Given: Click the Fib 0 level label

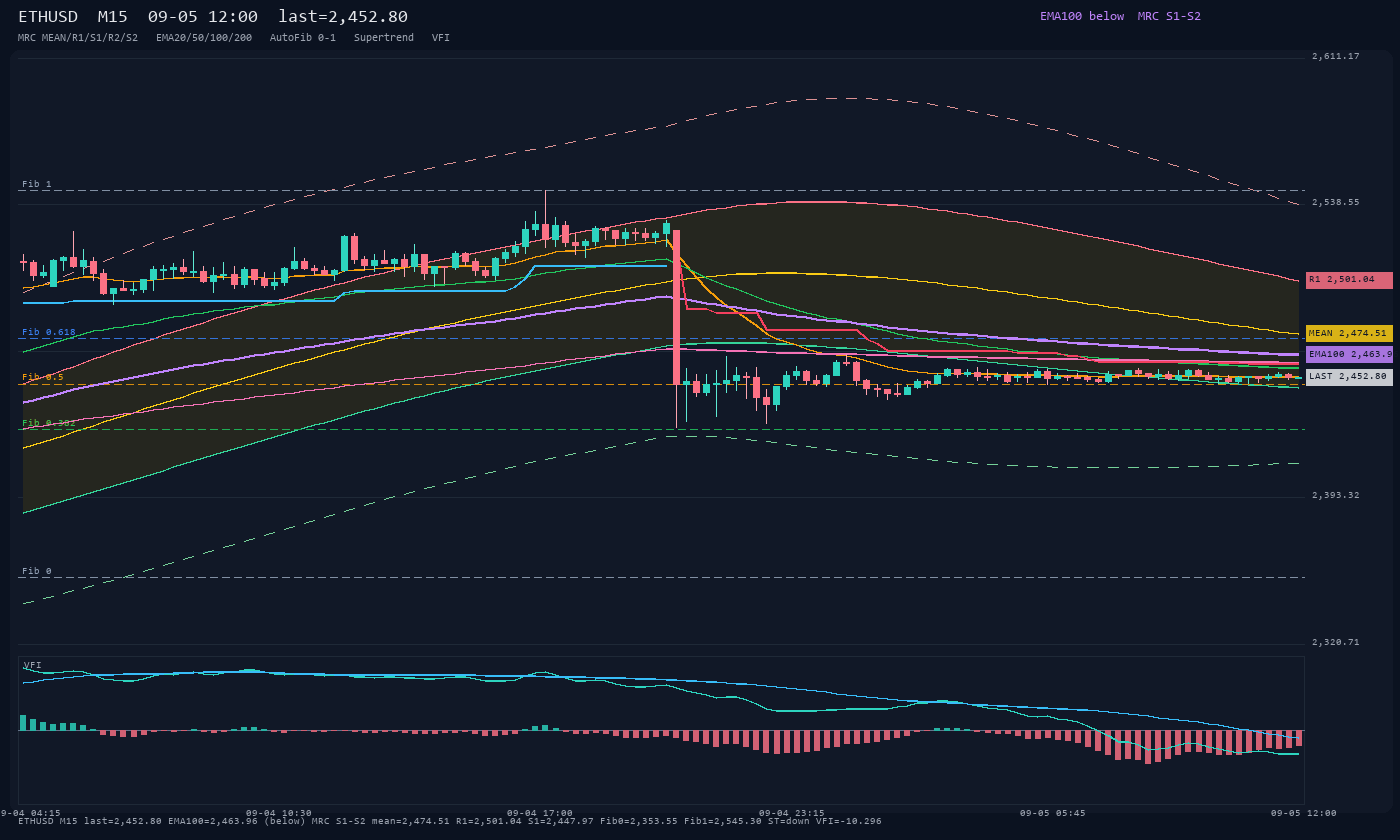Looking at the screenshot, I should point(37,571).
